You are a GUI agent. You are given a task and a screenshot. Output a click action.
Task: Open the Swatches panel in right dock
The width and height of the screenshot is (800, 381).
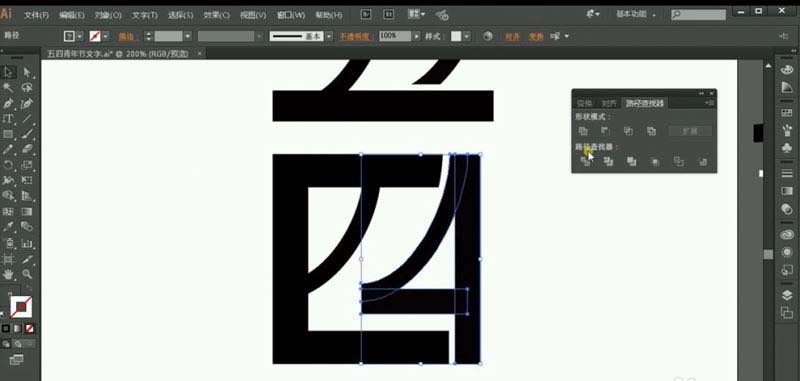[x=787, y=112]
